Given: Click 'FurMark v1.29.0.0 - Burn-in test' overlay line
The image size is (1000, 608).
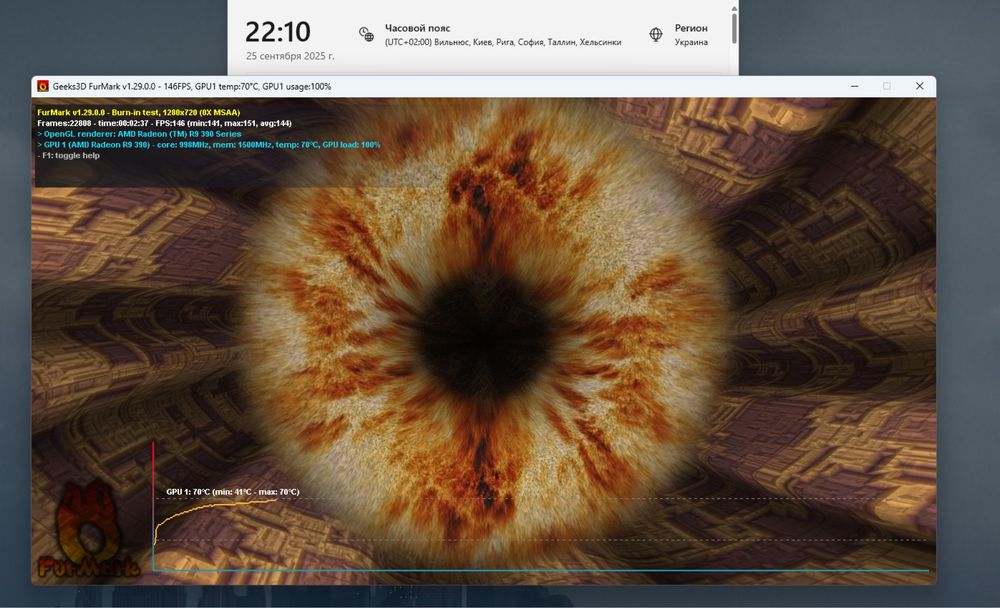Looking at the screenshot, I should pyautogui.click(x=138, y=112).
